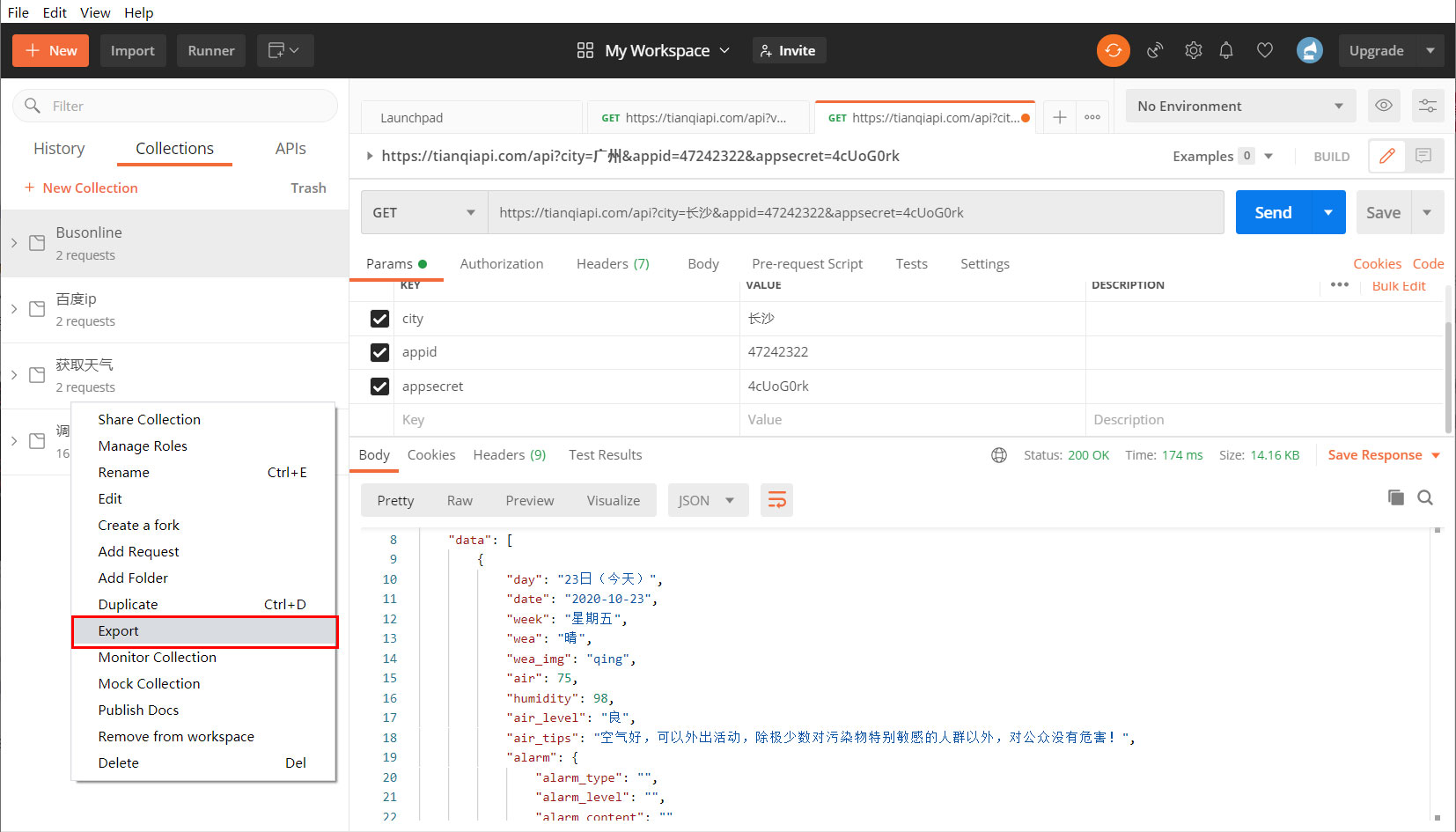Viewport: 1456px width, 832px height.
Task: Toggle line wrap icon in response
Action: (x=776, y=500)
